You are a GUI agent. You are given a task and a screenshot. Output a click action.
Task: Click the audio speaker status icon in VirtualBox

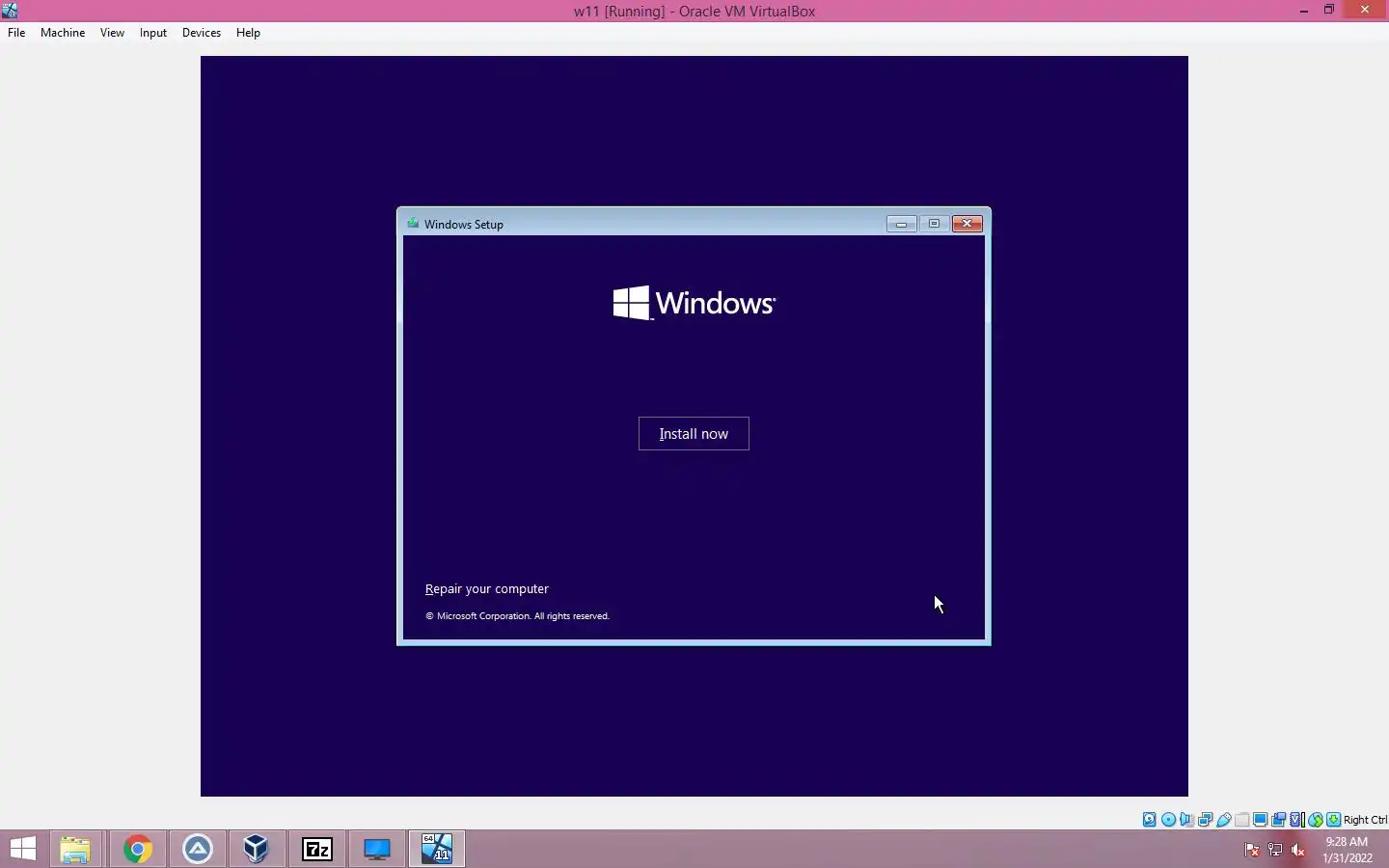click(x=1186, y=820)
